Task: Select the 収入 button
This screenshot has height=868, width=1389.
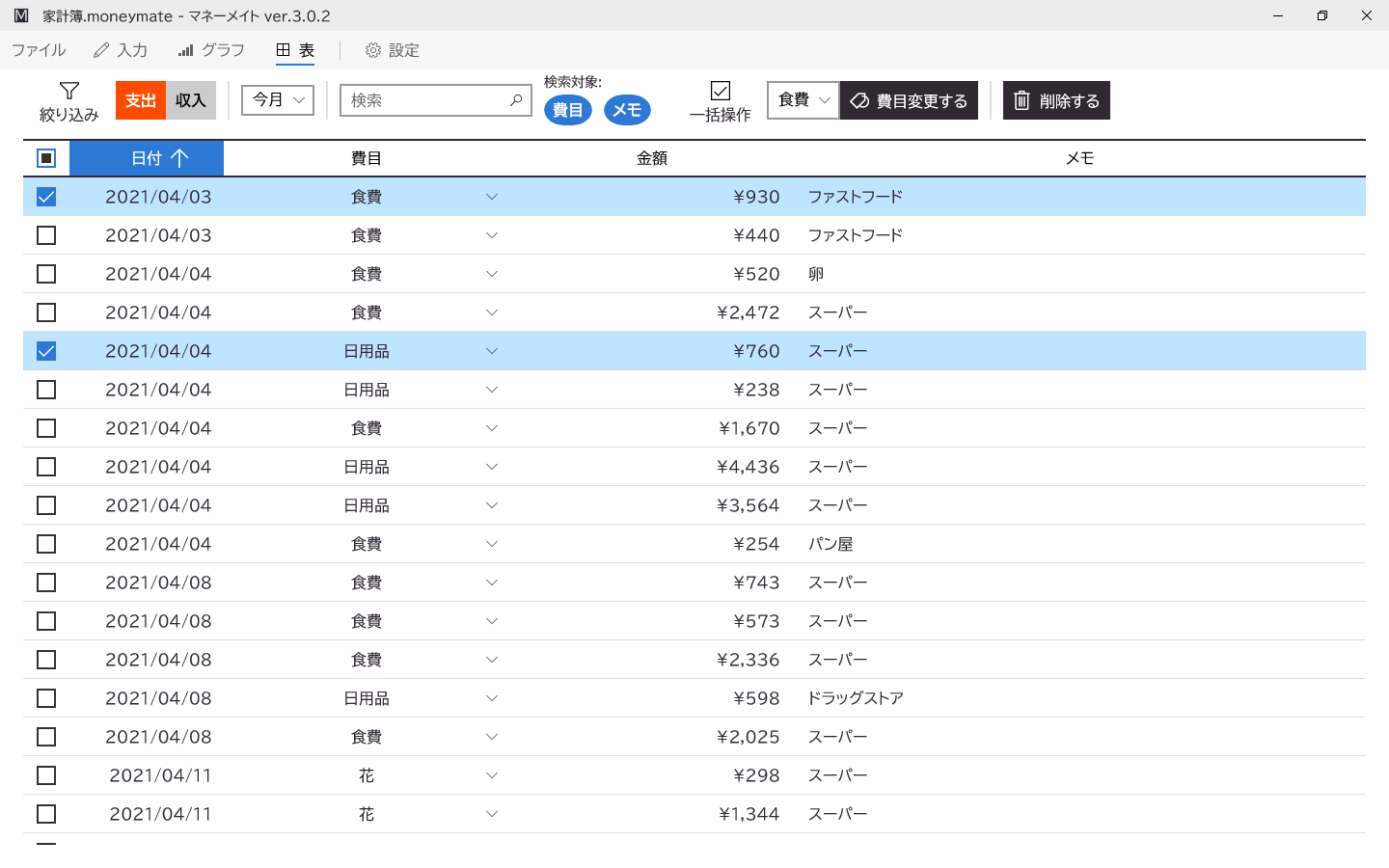Action: (191, 100)
